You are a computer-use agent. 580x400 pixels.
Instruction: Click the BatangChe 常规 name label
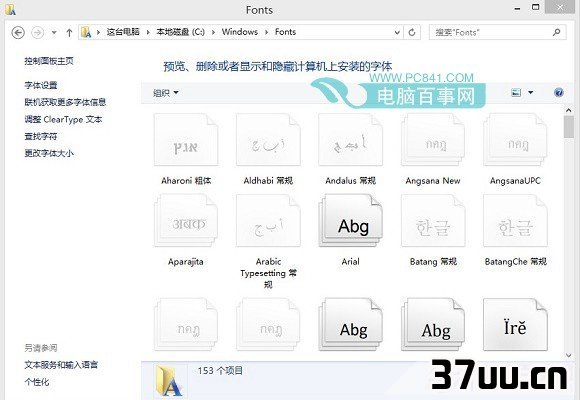click(x=515, y=262)
